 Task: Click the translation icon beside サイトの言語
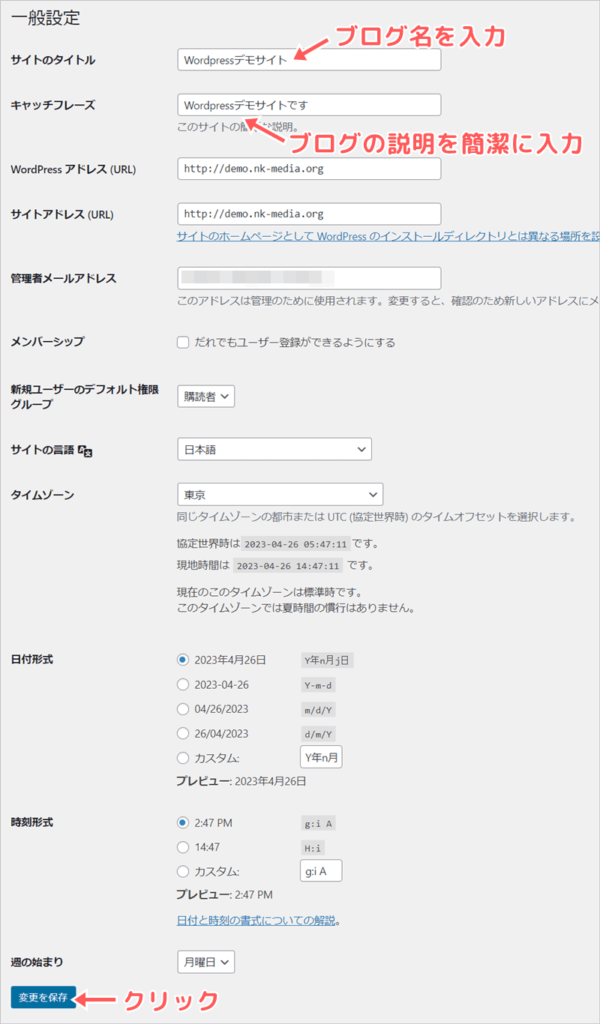point(85,451)
